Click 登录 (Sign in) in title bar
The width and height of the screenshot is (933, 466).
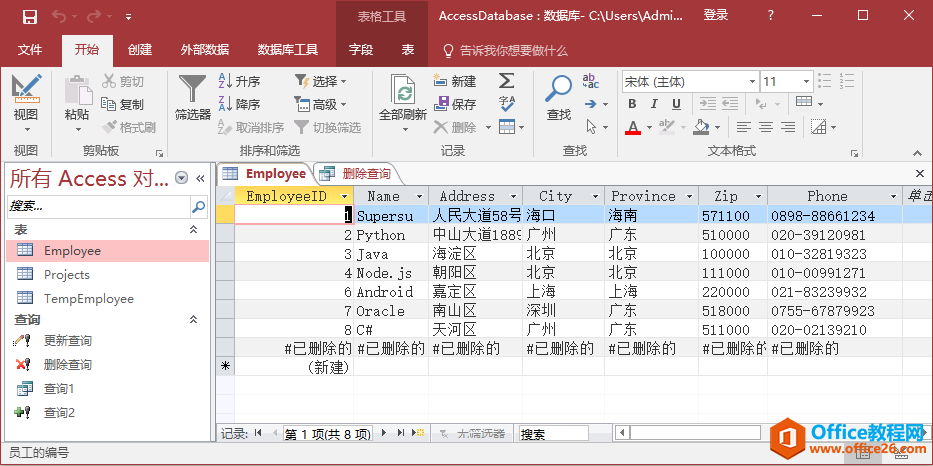click(716, 15)
